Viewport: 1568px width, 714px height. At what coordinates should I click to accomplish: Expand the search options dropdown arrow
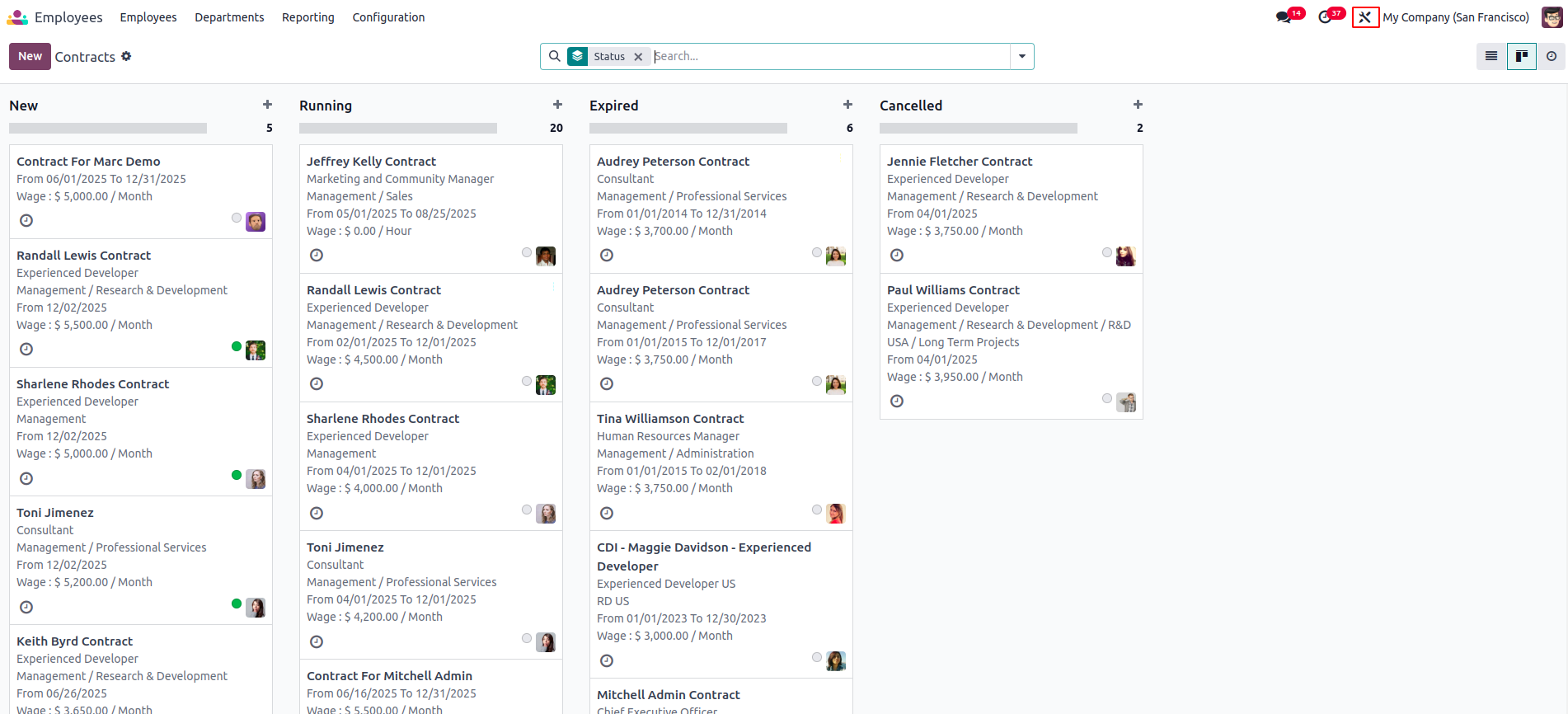(1022, 56)
